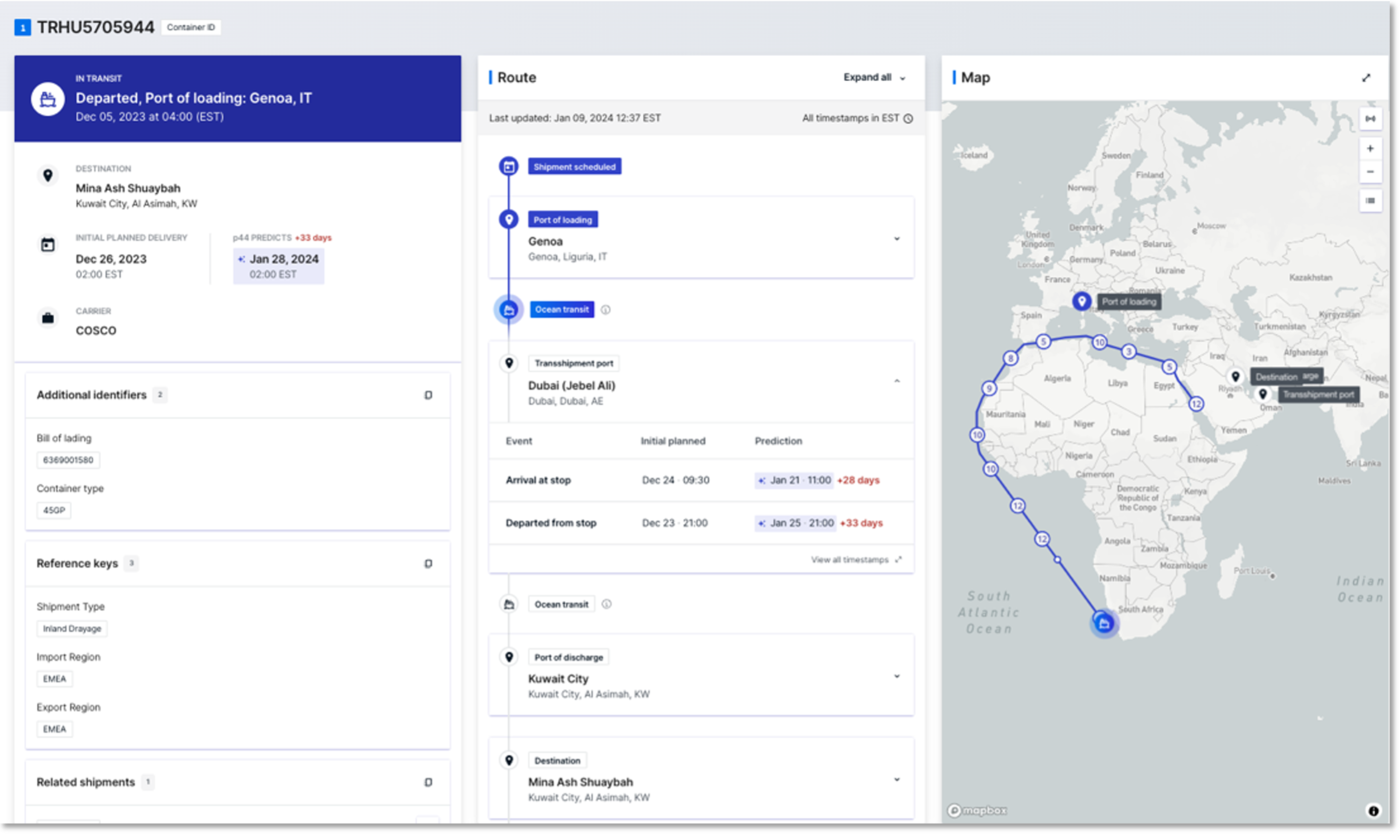This screenshot has width=1400, height=840.
Task: Expand the map to fullscreen
Action: (x=1366, y=77)
